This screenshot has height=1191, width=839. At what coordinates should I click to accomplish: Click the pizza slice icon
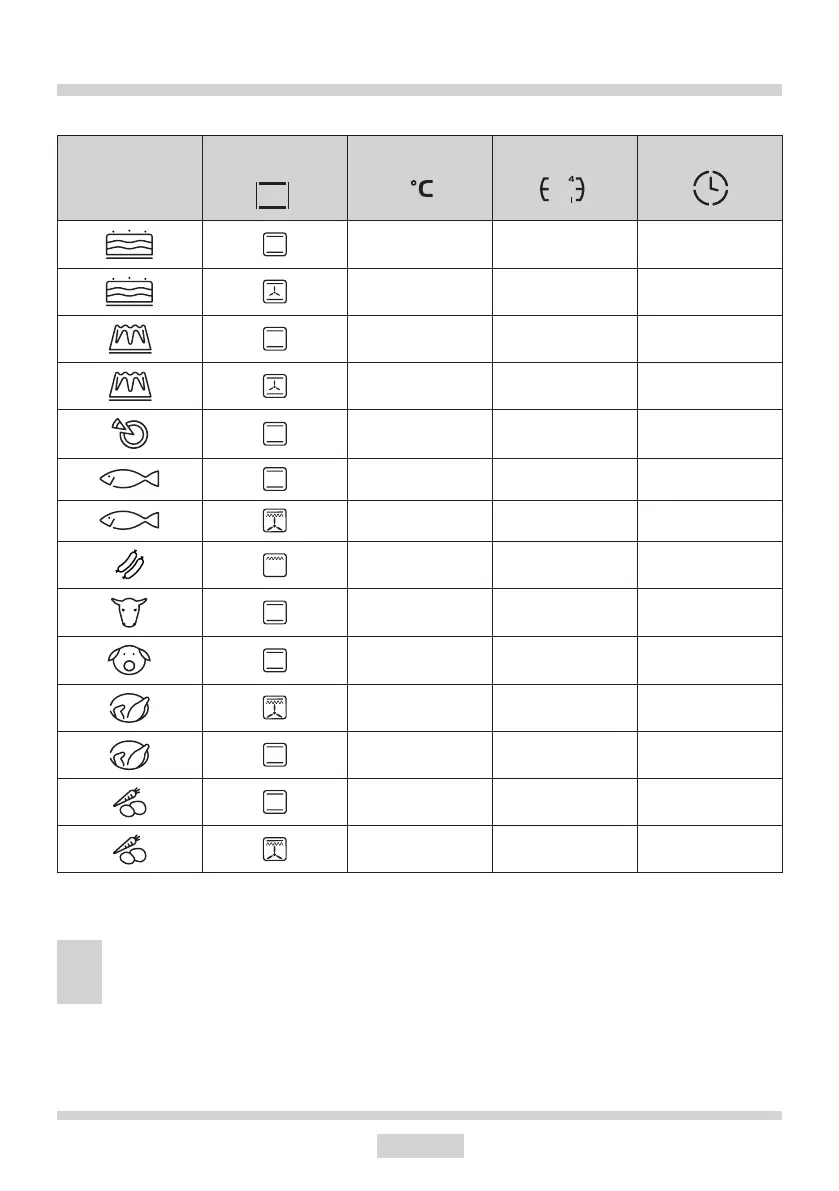129,433
